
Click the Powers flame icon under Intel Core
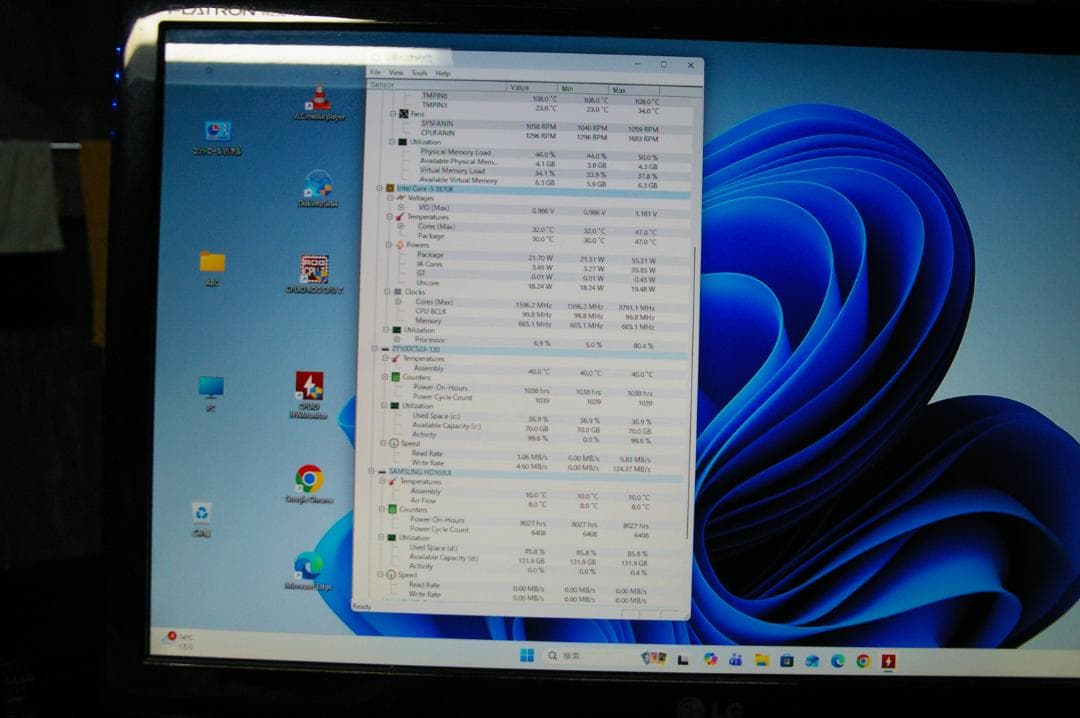399,245
